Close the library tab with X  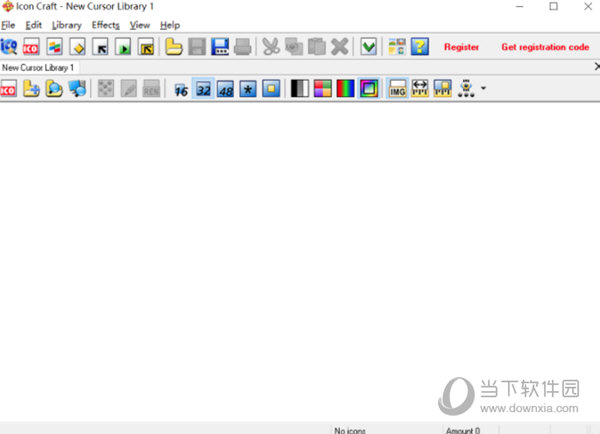tap(597, 67)
